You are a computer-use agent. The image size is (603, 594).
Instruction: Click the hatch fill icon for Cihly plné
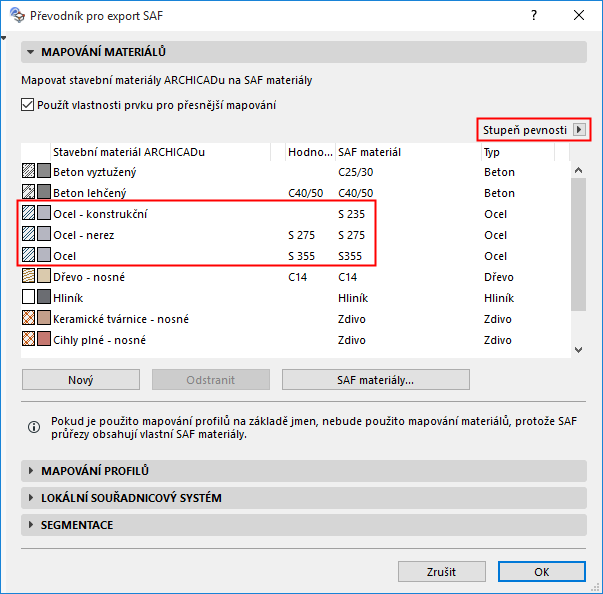coord(28,339)
